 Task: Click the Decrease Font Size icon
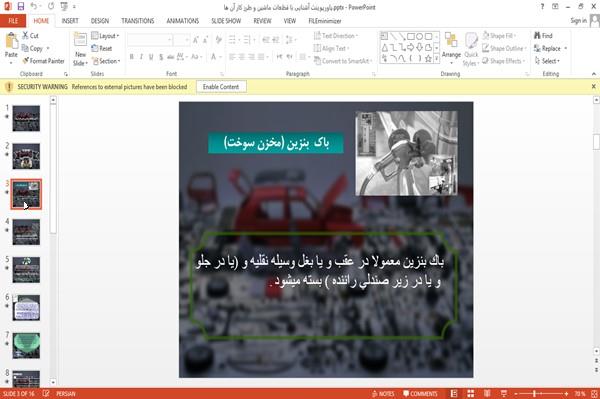tap(205, 40)
